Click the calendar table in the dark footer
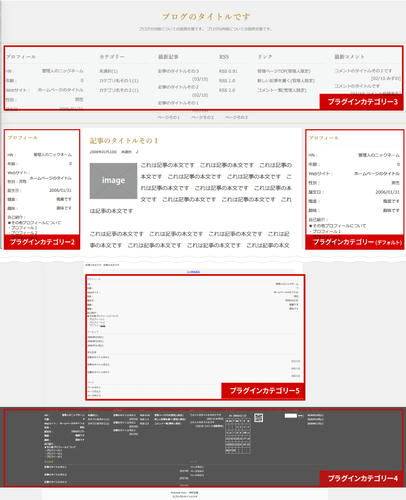 click(238, 436)
